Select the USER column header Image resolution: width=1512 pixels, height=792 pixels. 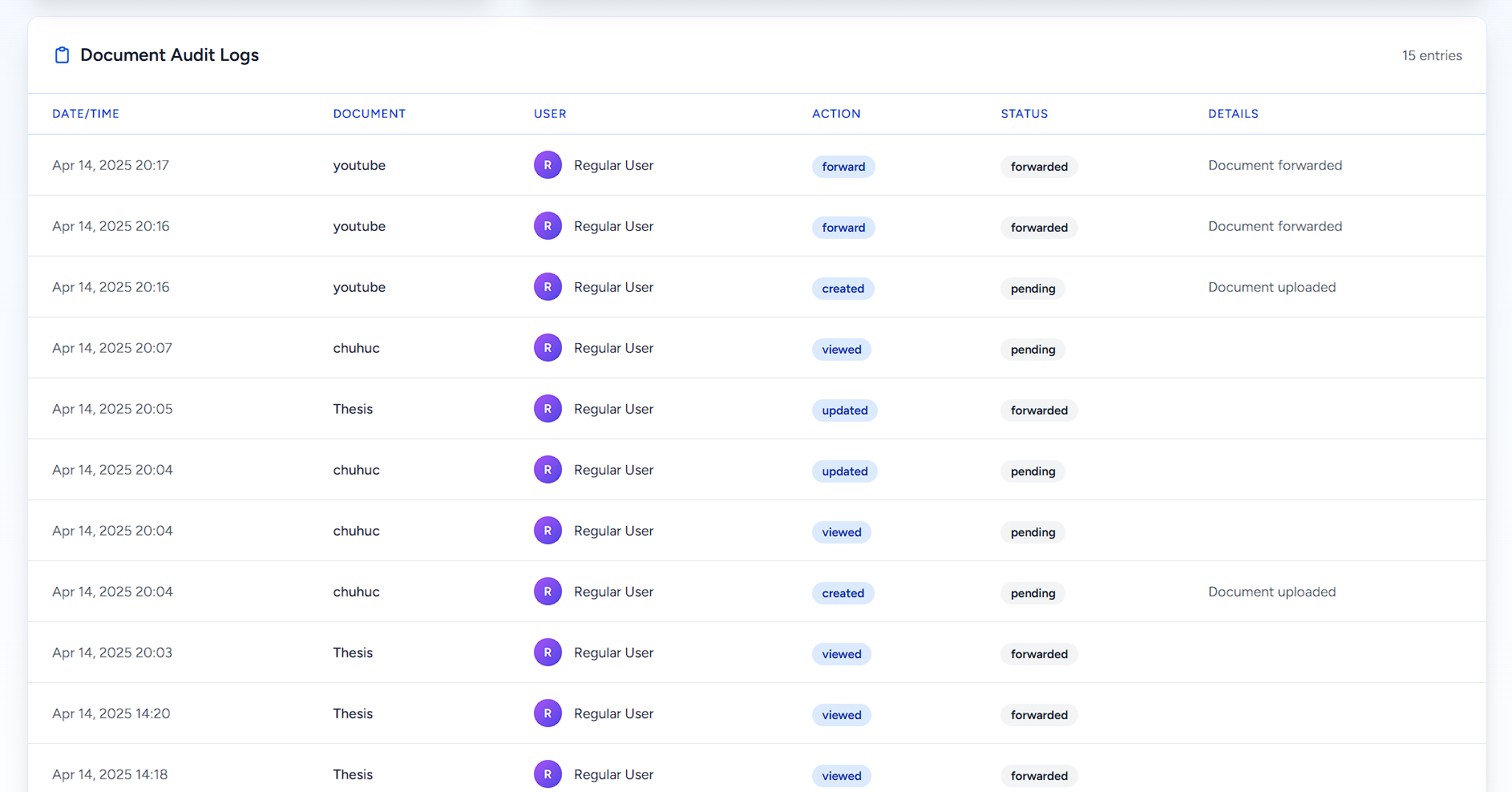550,114
